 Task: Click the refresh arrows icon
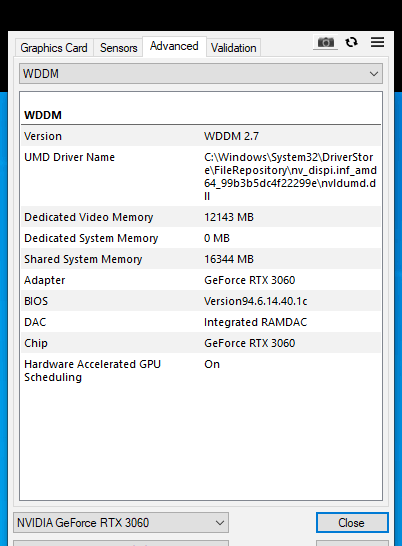click(351, 42)
